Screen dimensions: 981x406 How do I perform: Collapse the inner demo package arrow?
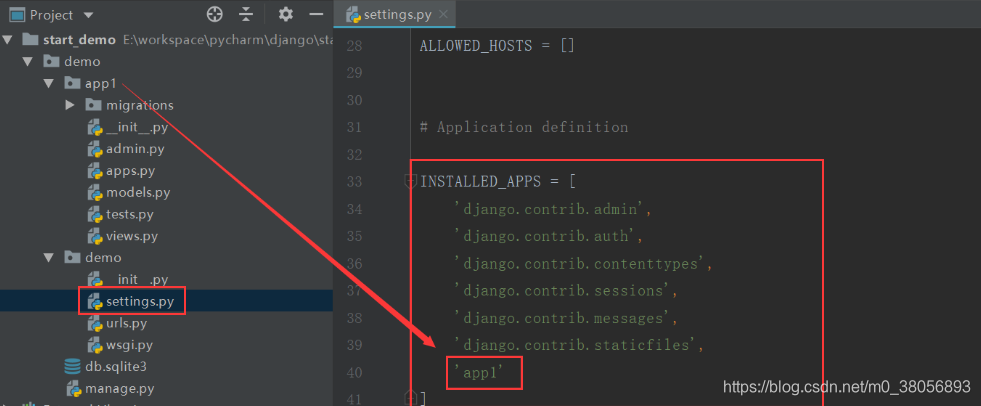pyautogui.click(x=49, y=258)
